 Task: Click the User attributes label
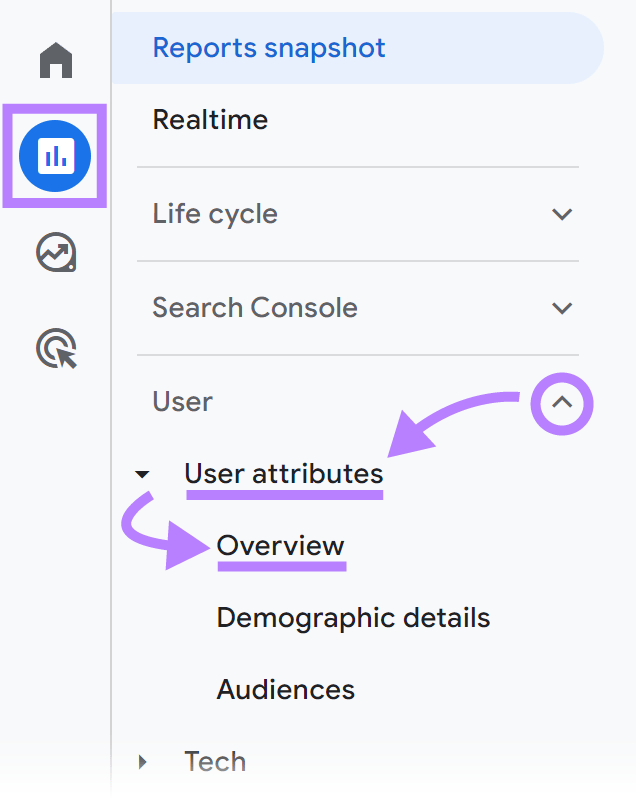[x=284, y=473]
